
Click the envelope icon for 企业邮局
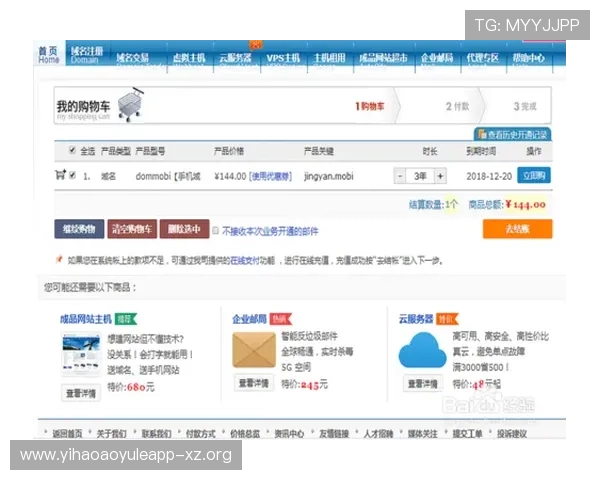coord(254,350)
